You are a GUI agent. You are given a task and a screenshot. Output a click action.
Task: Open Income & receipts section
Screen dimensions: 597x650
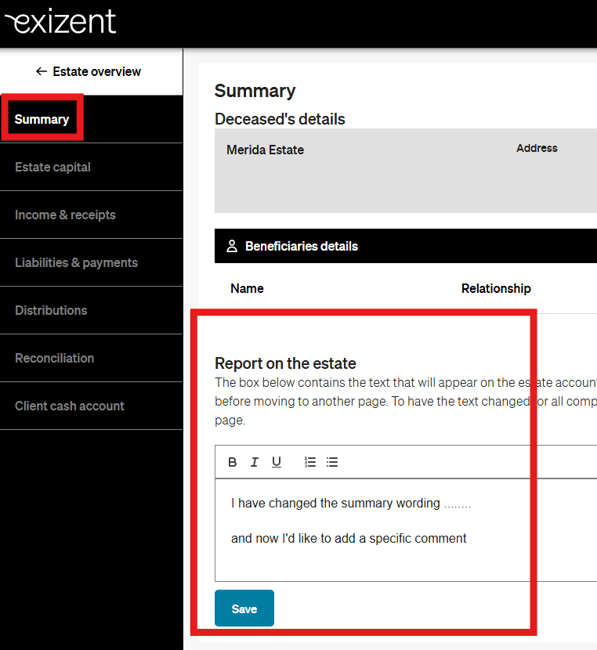click(65, 215)
